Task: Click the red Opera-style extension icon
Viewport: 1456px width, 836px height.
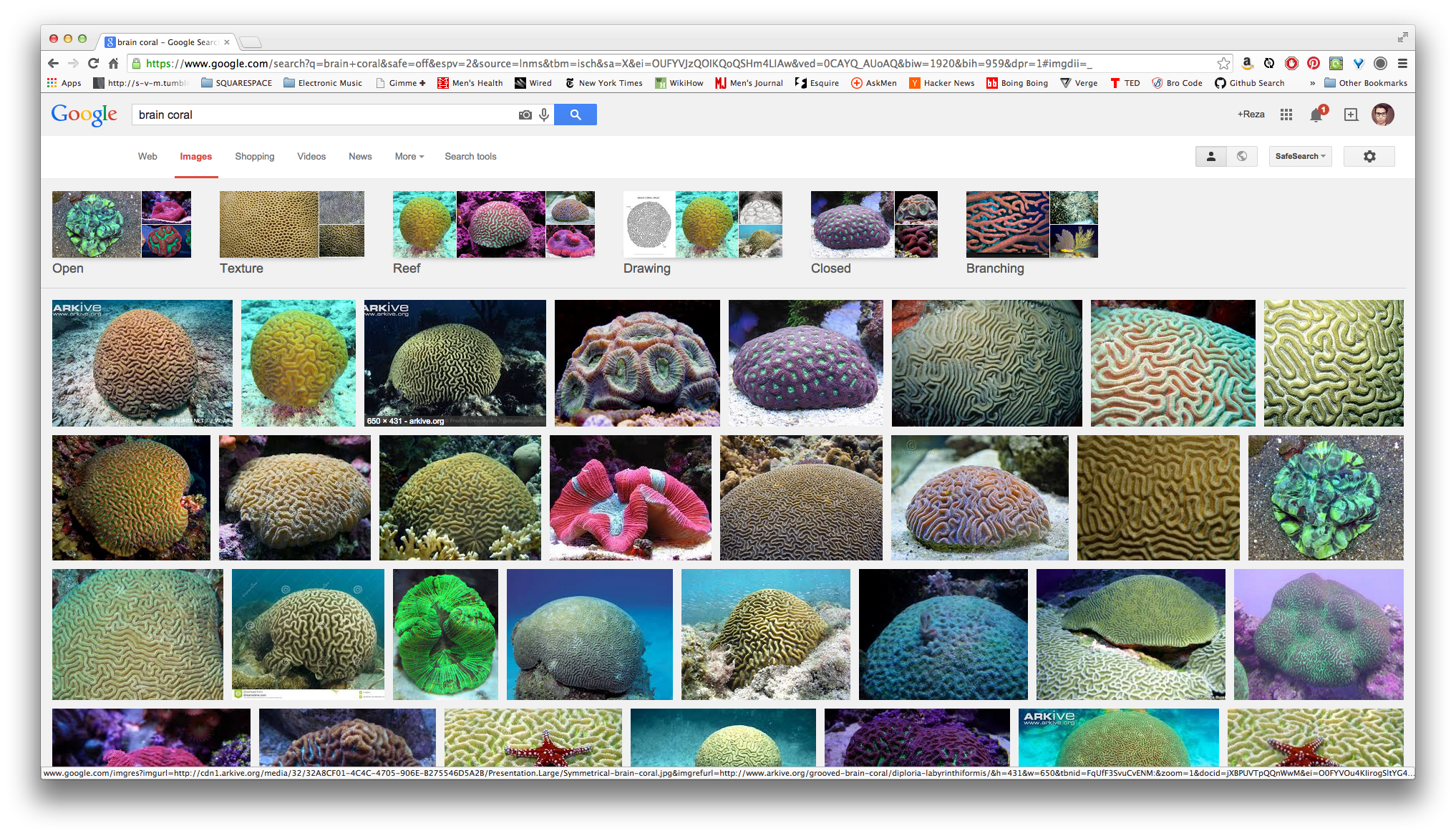Action: 1291,64
